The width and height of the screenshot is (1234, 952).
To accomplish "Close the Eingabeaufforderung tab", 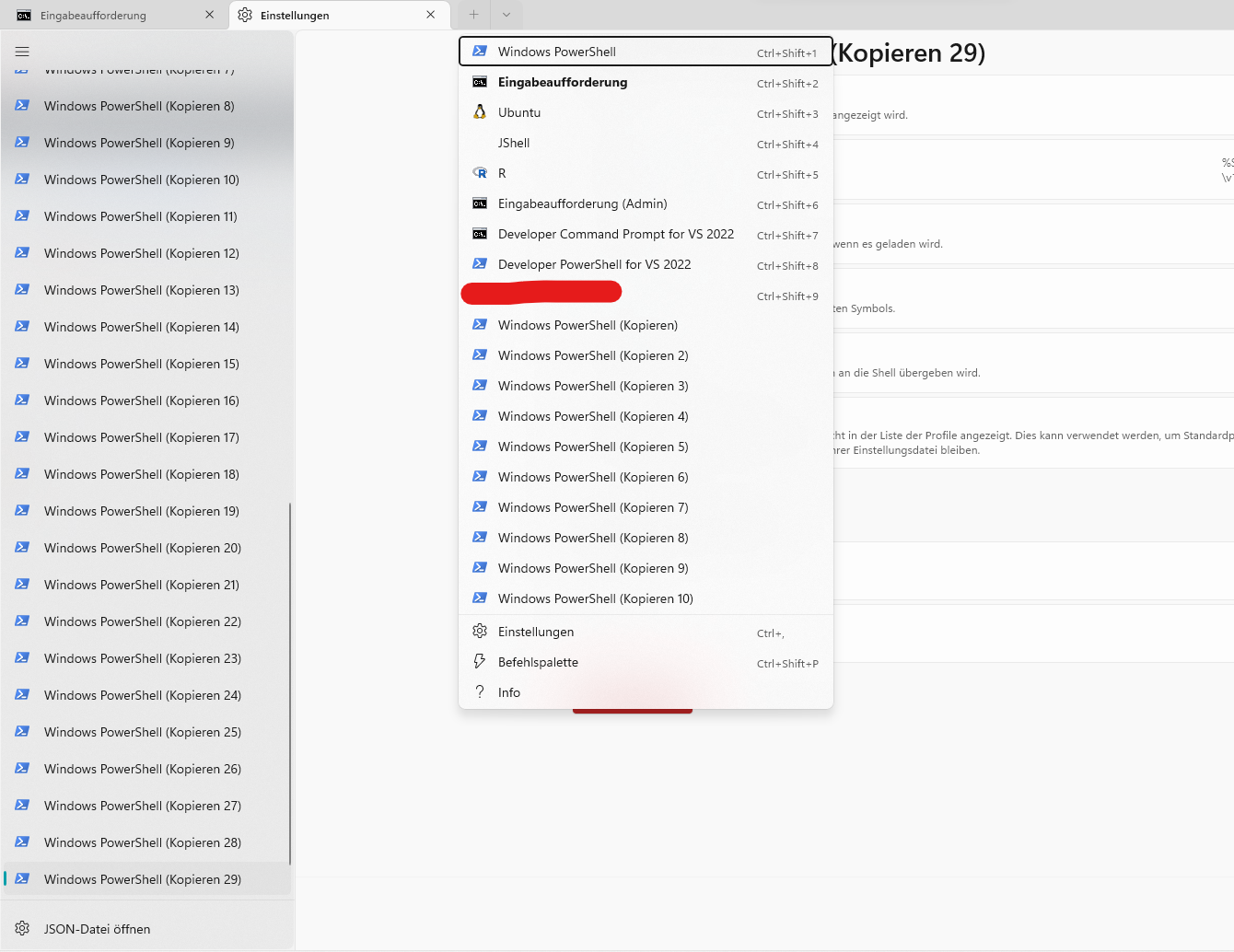I will [x=209, y=15].
